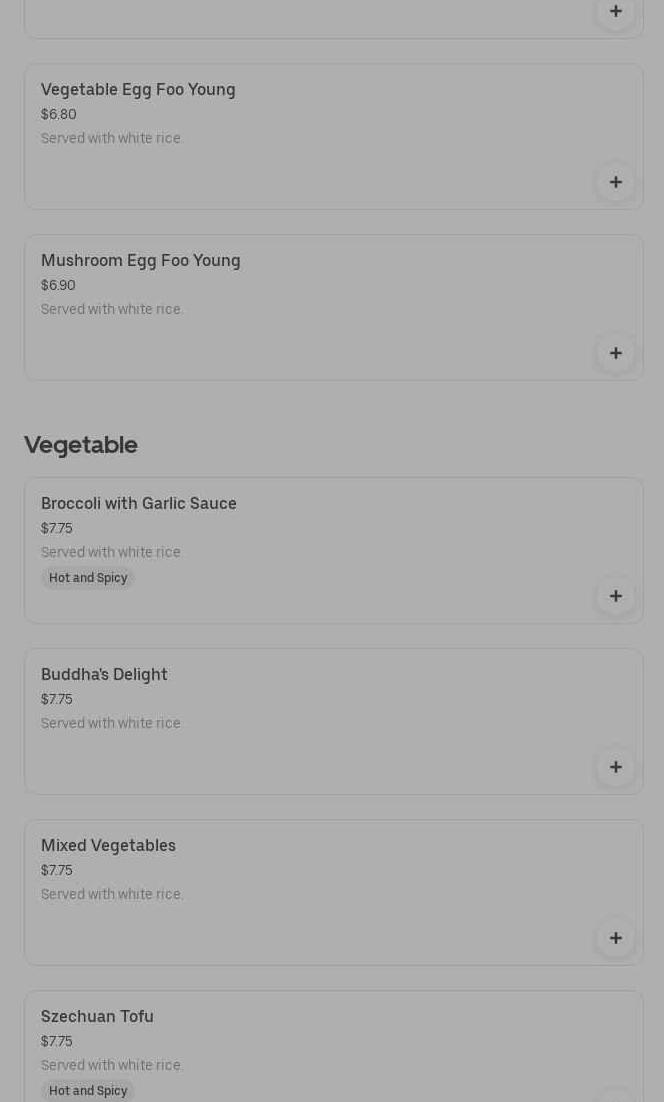Click Hot and Spicy tag under Szechuan Tofu

pyautogui.click(x=88, y=1091)
